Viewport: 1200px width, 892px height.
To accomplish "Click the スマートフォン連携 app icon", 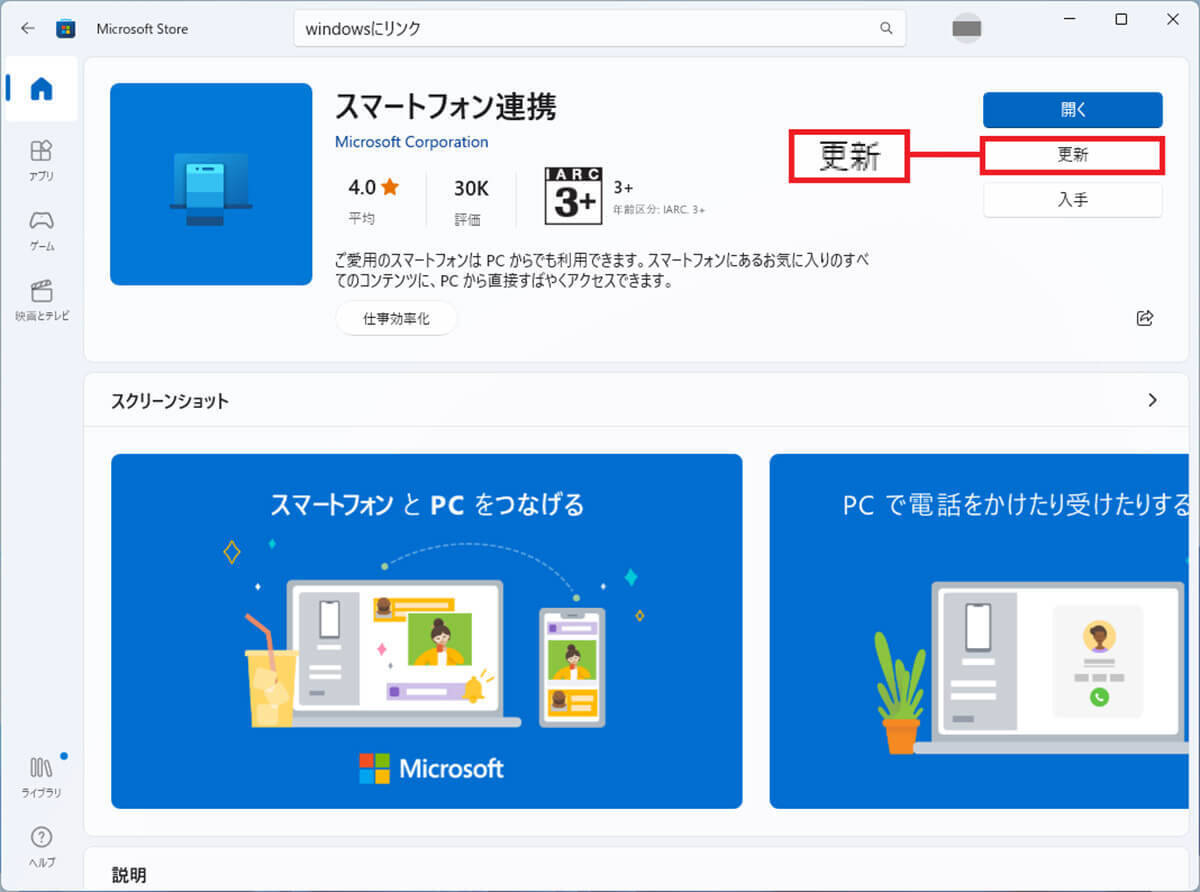I will (211, 184).
